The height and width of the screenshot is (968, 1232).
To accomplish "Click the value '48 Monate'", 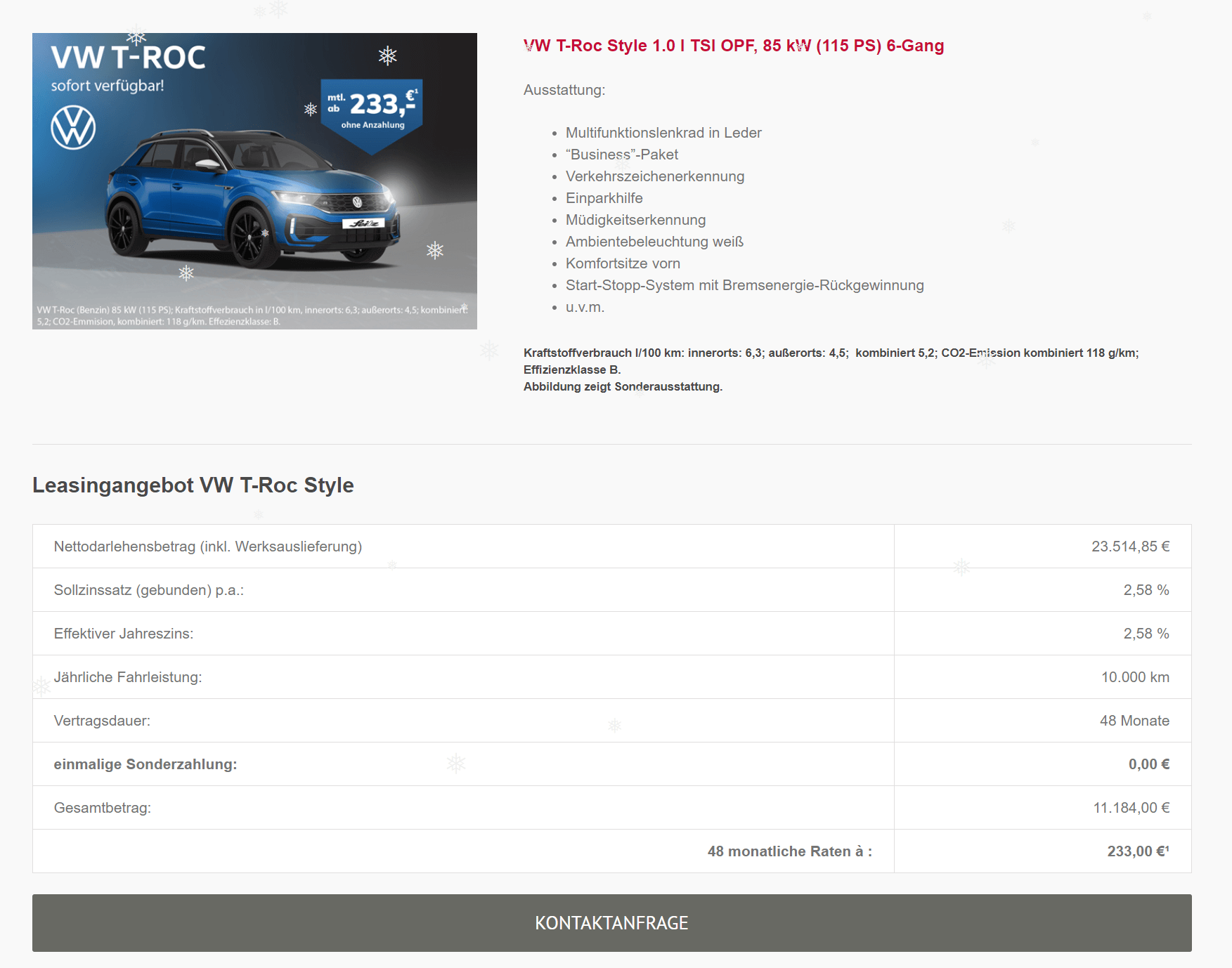I will pyautogui.click(x=1134, y=721).
